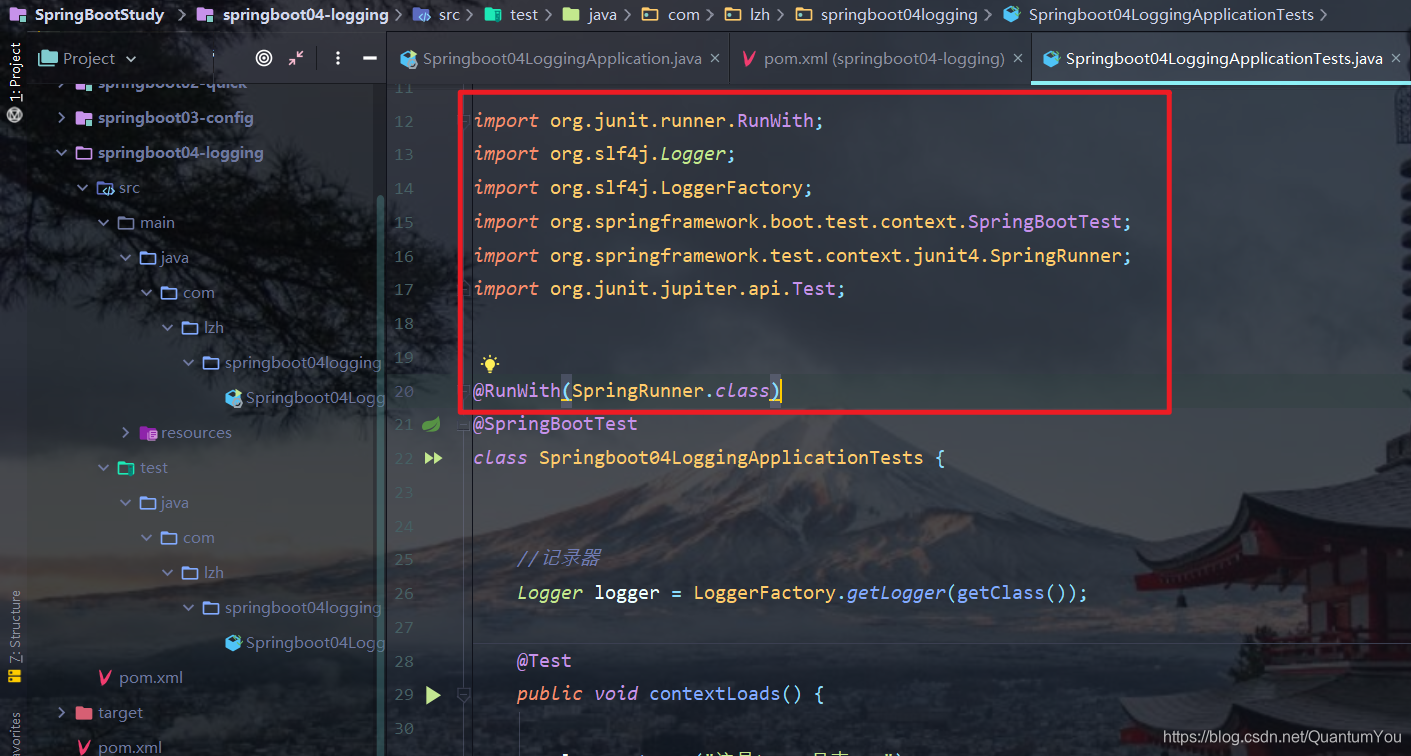Click the //记录器 comment line
Screen dimensions: 1411x756
pos(559,559)
